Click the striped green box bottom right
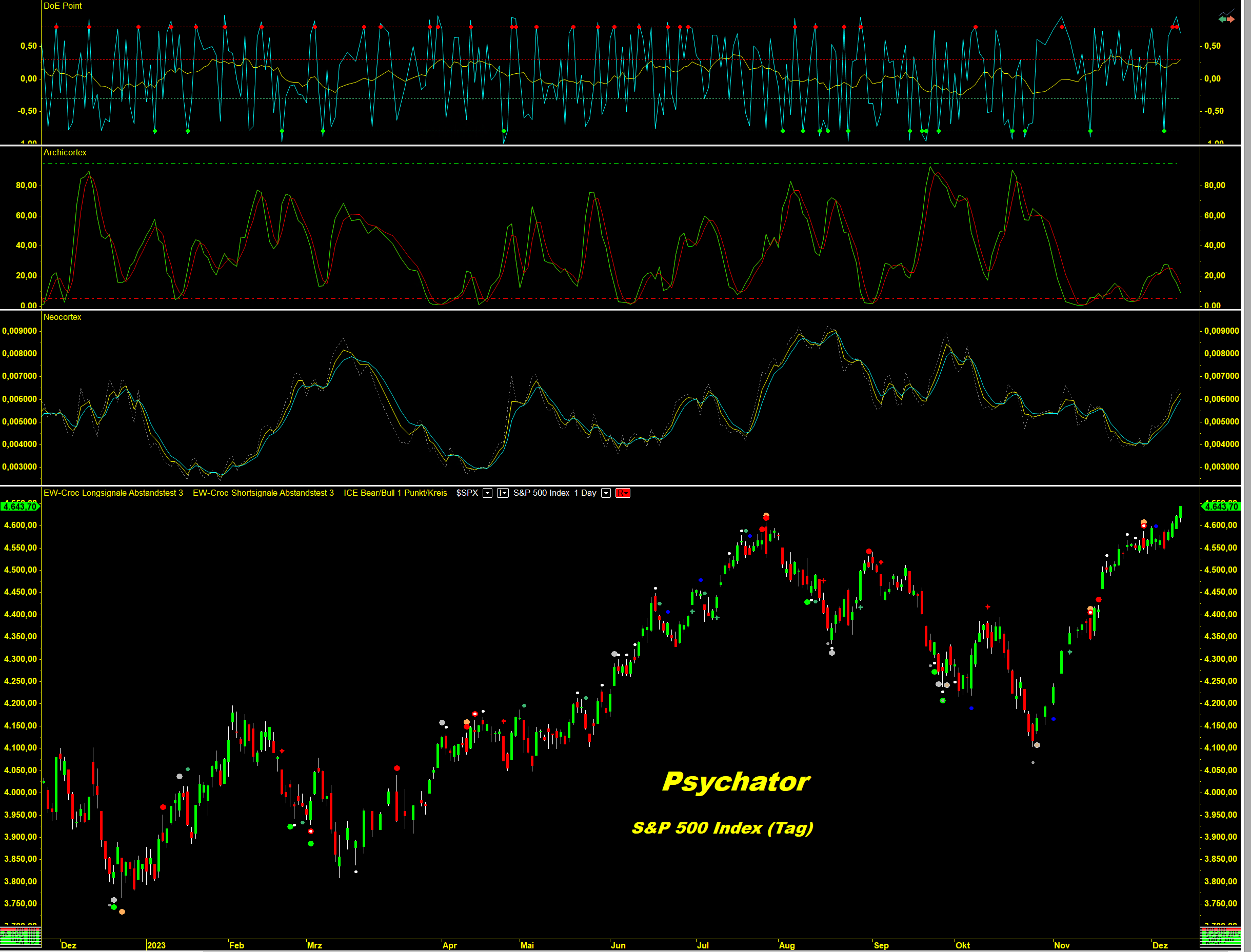Viewport: 1251px width, 952px height. coord(1220,938)
